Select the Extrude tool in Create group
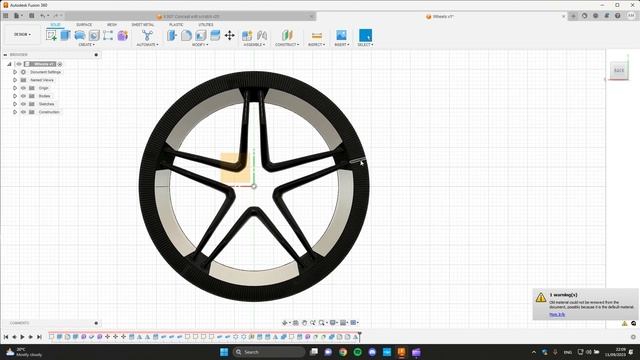The image size is (640, 360). (65, 36)
